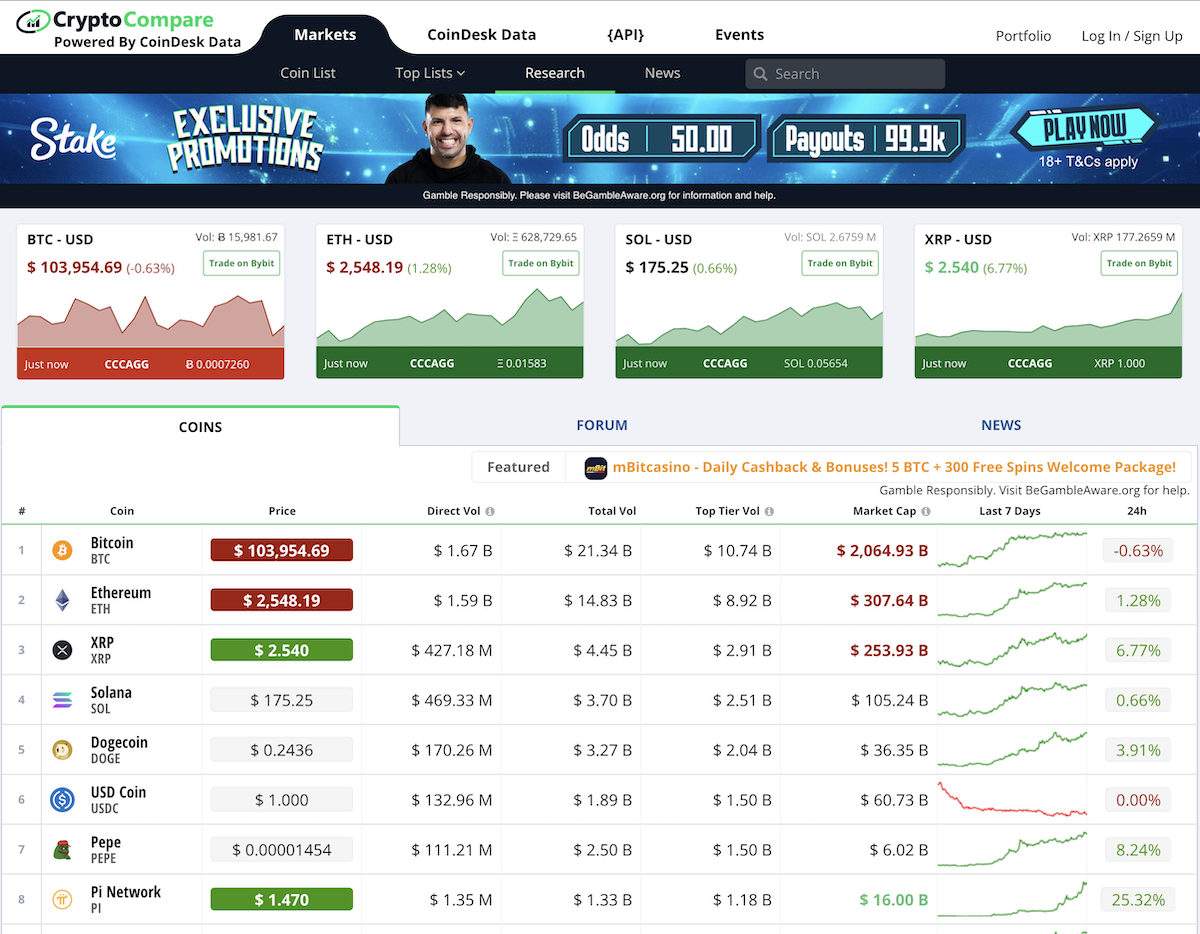
Task: Open the mBitcasino featured promotion link
Action: (x=894, y=467)
